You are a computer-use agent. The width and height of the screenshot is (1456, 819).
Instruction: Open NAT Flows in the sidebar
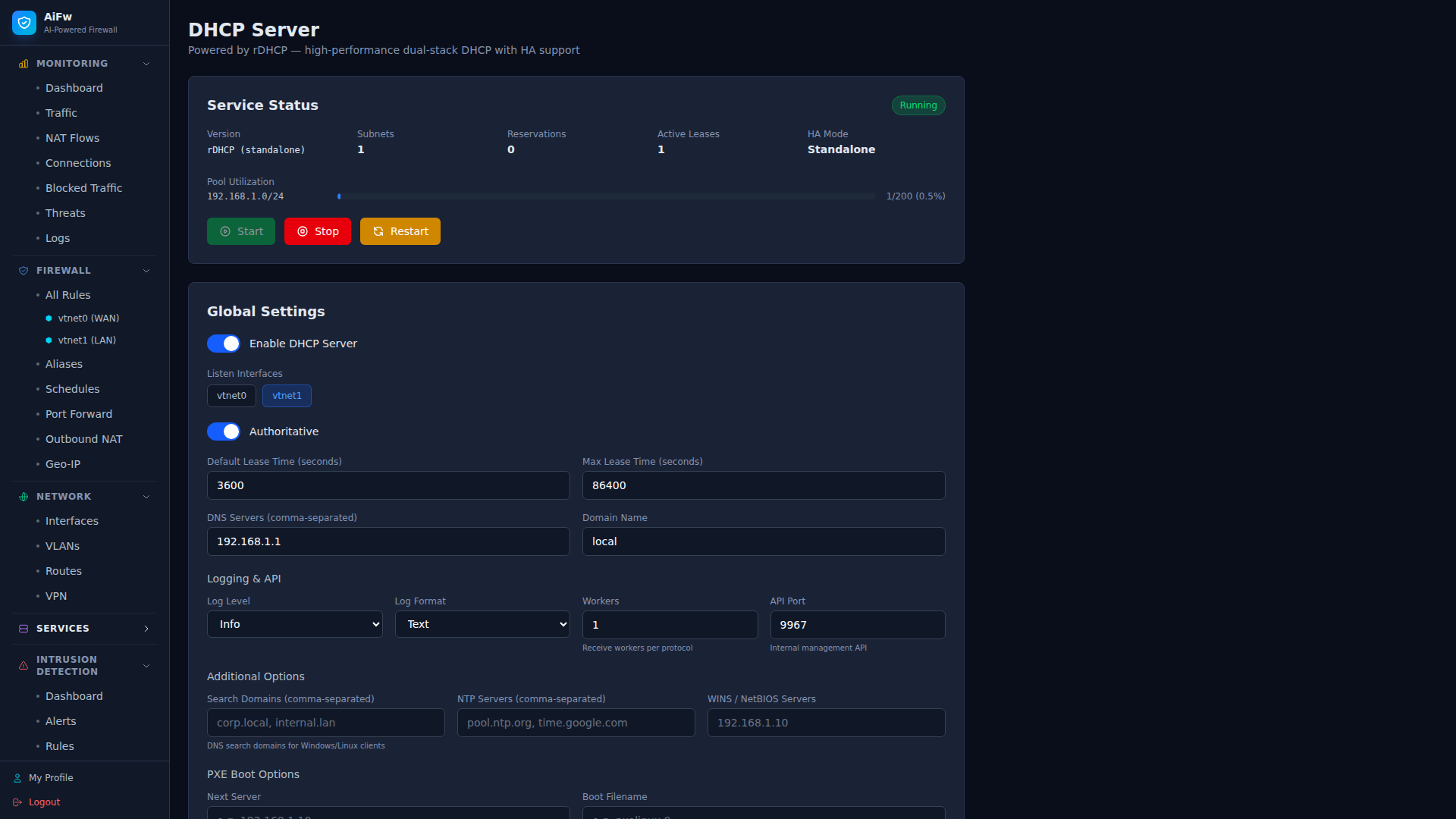pyautogui.click(x=72, y=138)
